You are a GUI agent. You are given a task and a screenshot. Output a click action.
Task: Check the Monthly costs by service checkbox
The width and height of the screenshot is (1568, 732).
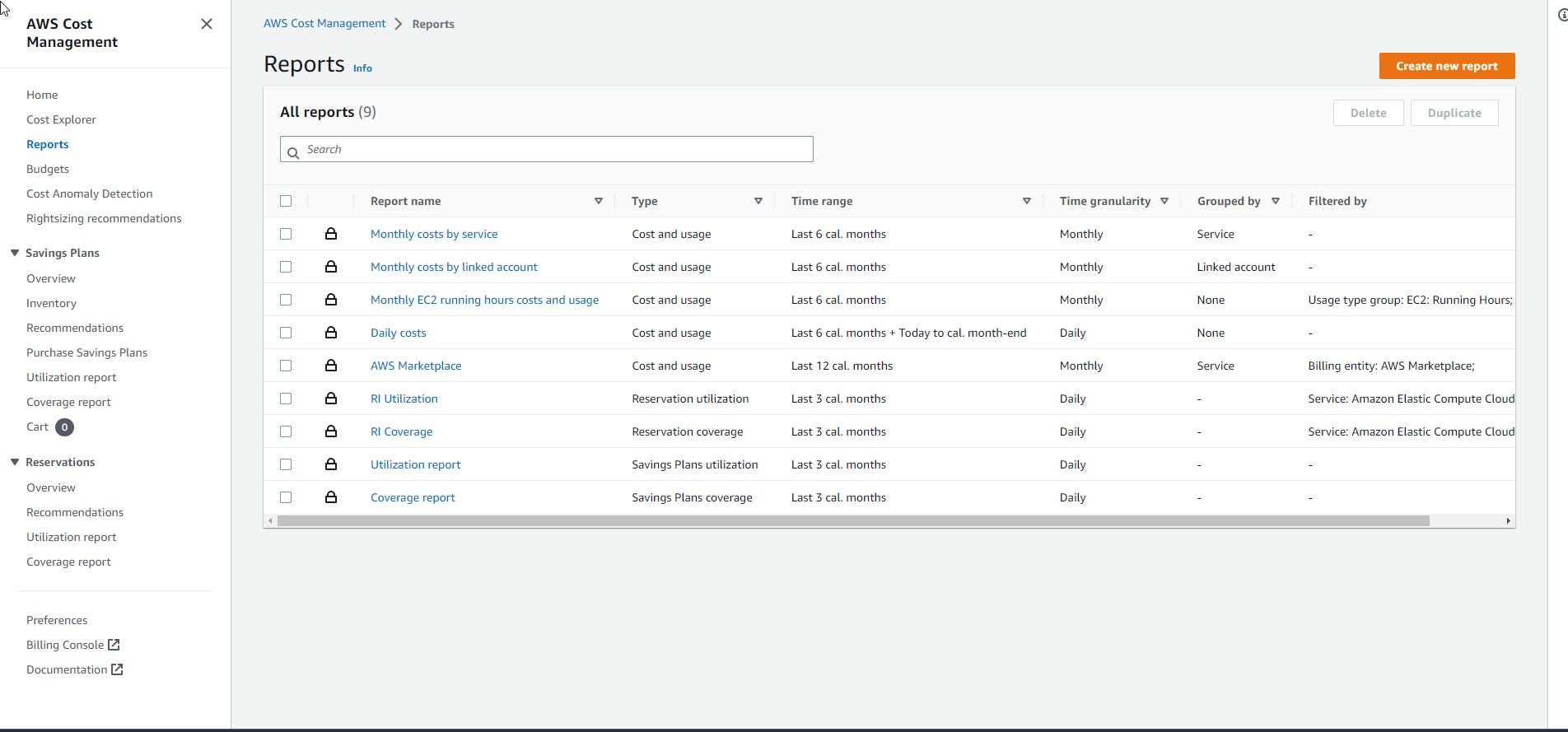pos(286,234)
